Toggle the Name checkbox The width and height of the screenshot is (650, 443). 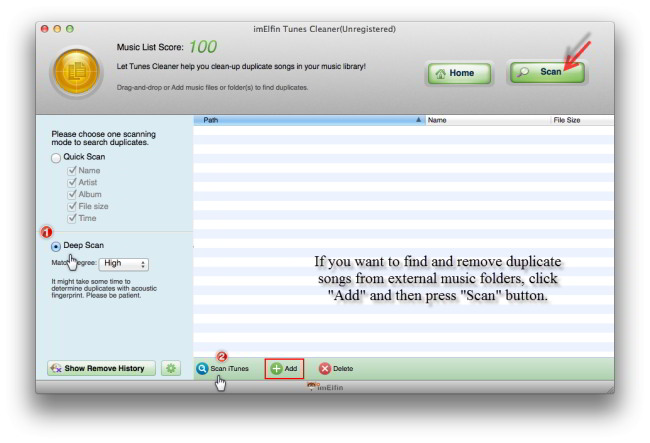click(72, 170)
